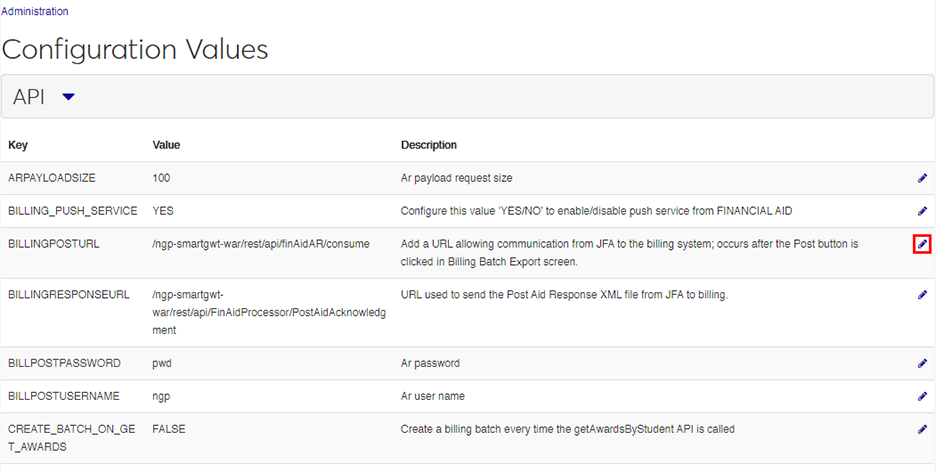The height and width of the screenshot is (472, 936).
Task: Click the YES value for BILLING_PUSH_SERVICE
Action: (163, 211)
